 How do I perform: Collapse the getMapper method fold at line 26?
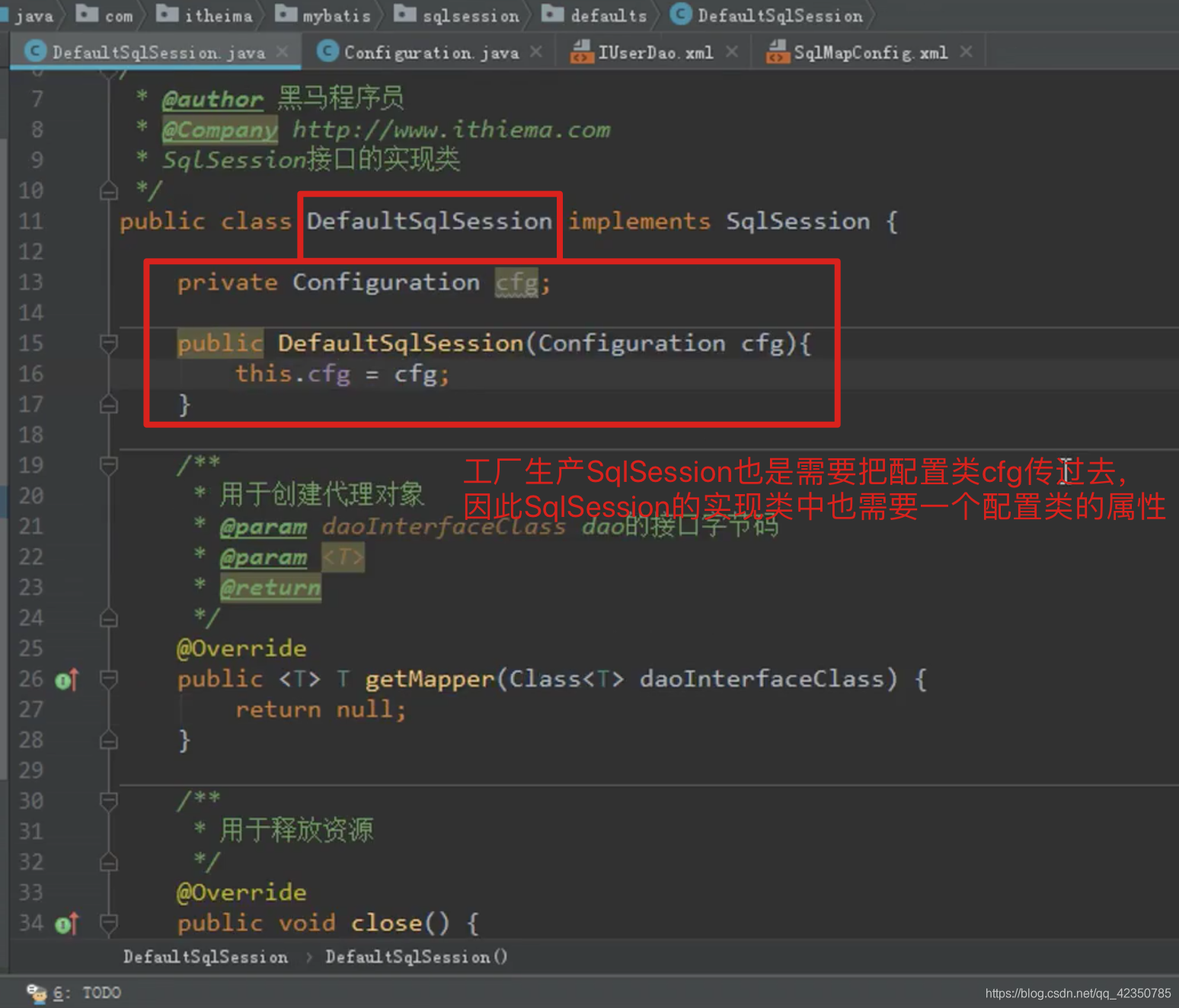[109, 679]
